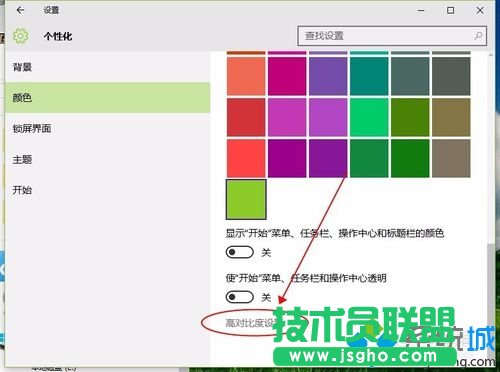Open the 背景 section
500x372 pixels.
point(107,67)
